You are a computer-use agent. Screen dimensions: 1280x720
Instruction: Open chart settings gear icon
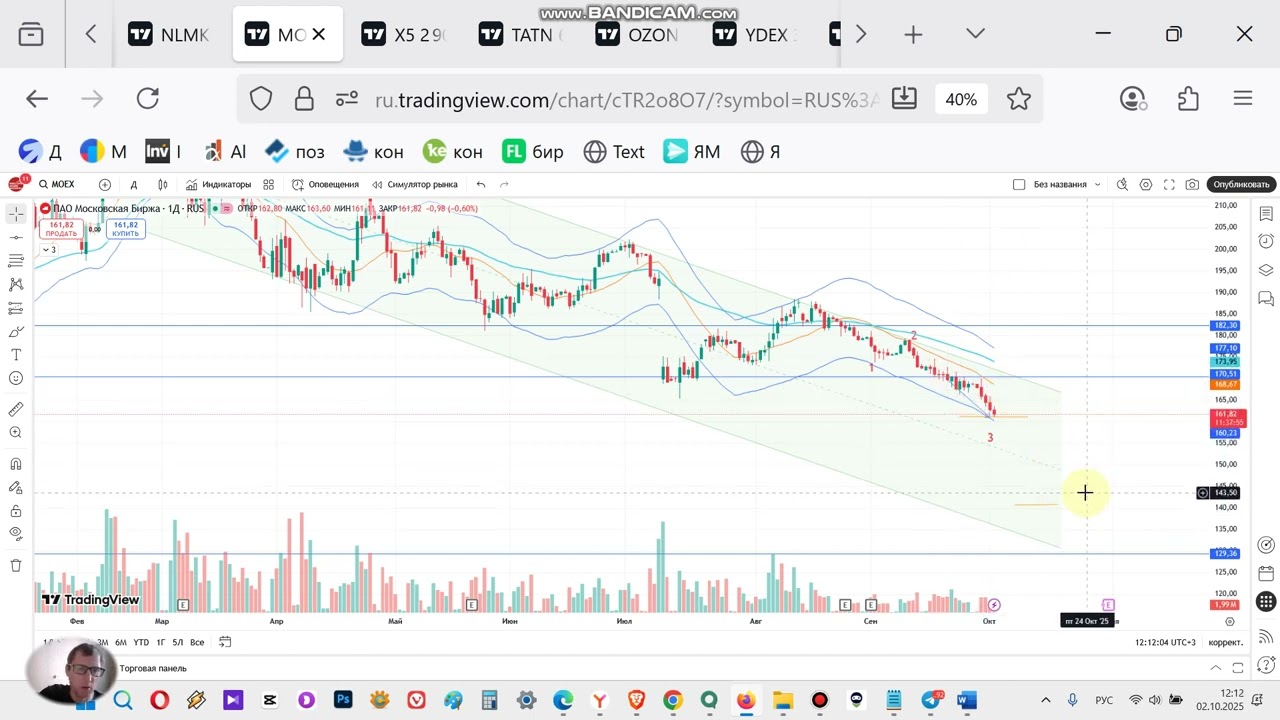tap(1146, 185)
